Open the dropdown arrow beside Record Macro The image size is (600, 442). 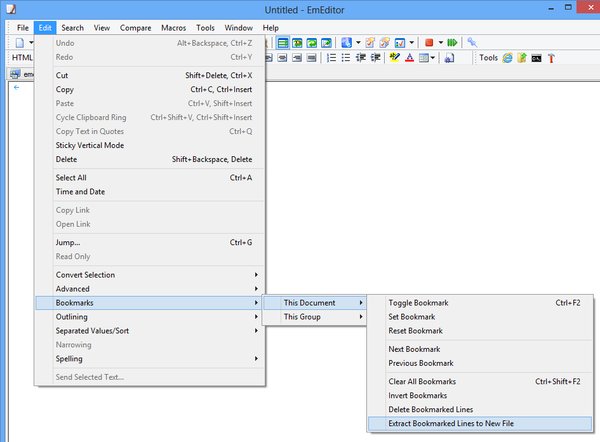coord(439,43)
